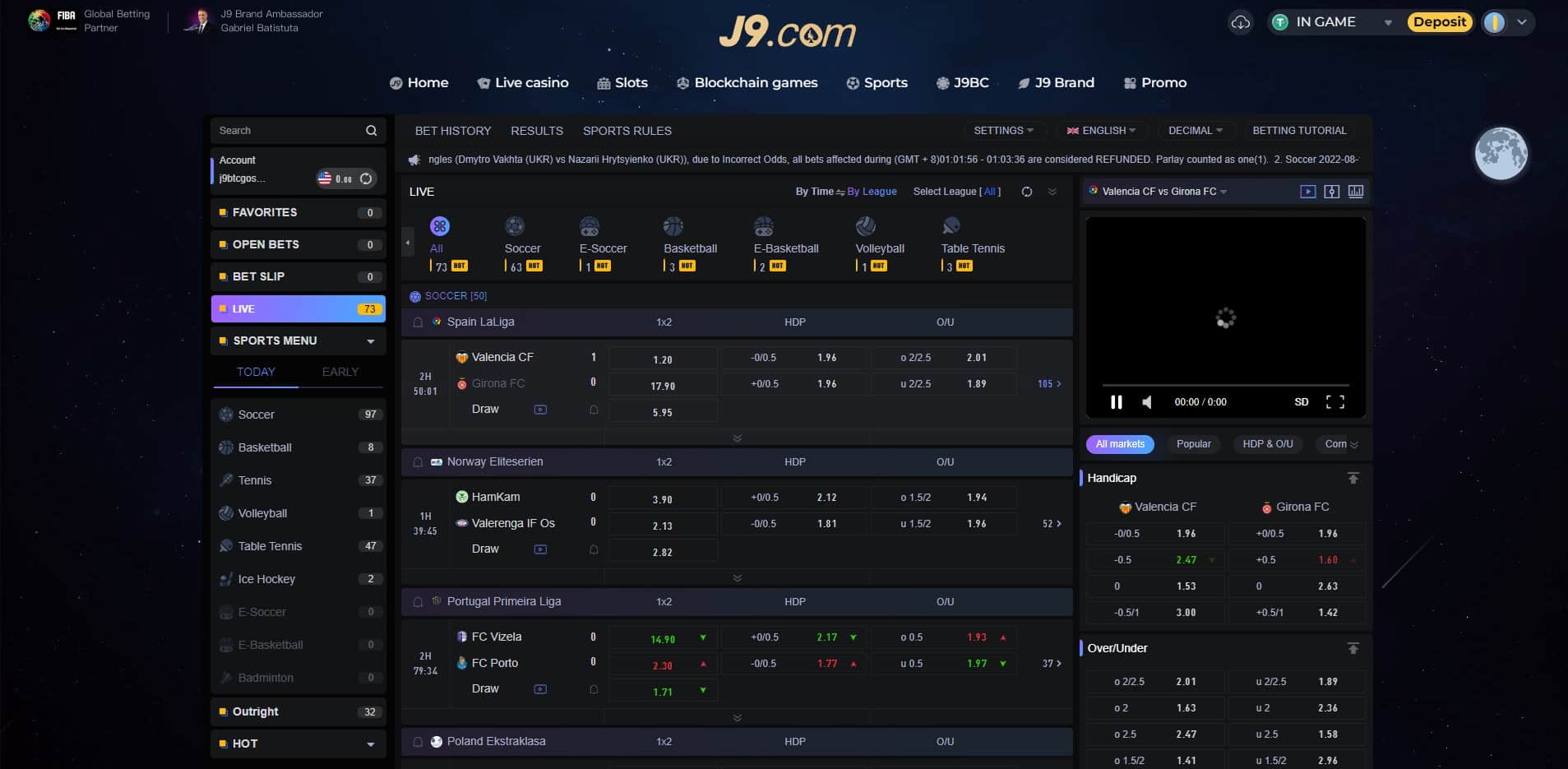Viewport: 1568px width, 769px height.
Task: Toggle Valencia vs Girona match bell
Action: pyautogui.click(x=594, y=410)
